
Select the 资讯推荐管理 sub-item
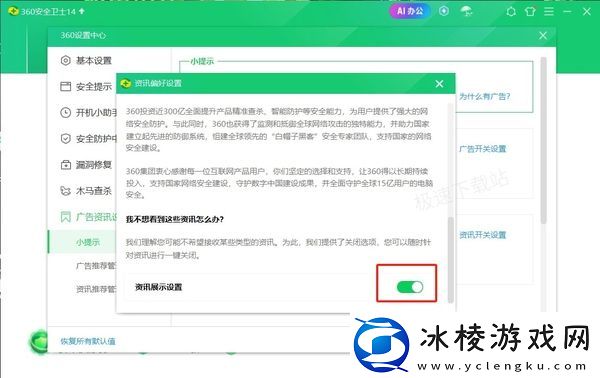[x=96, y=289]
